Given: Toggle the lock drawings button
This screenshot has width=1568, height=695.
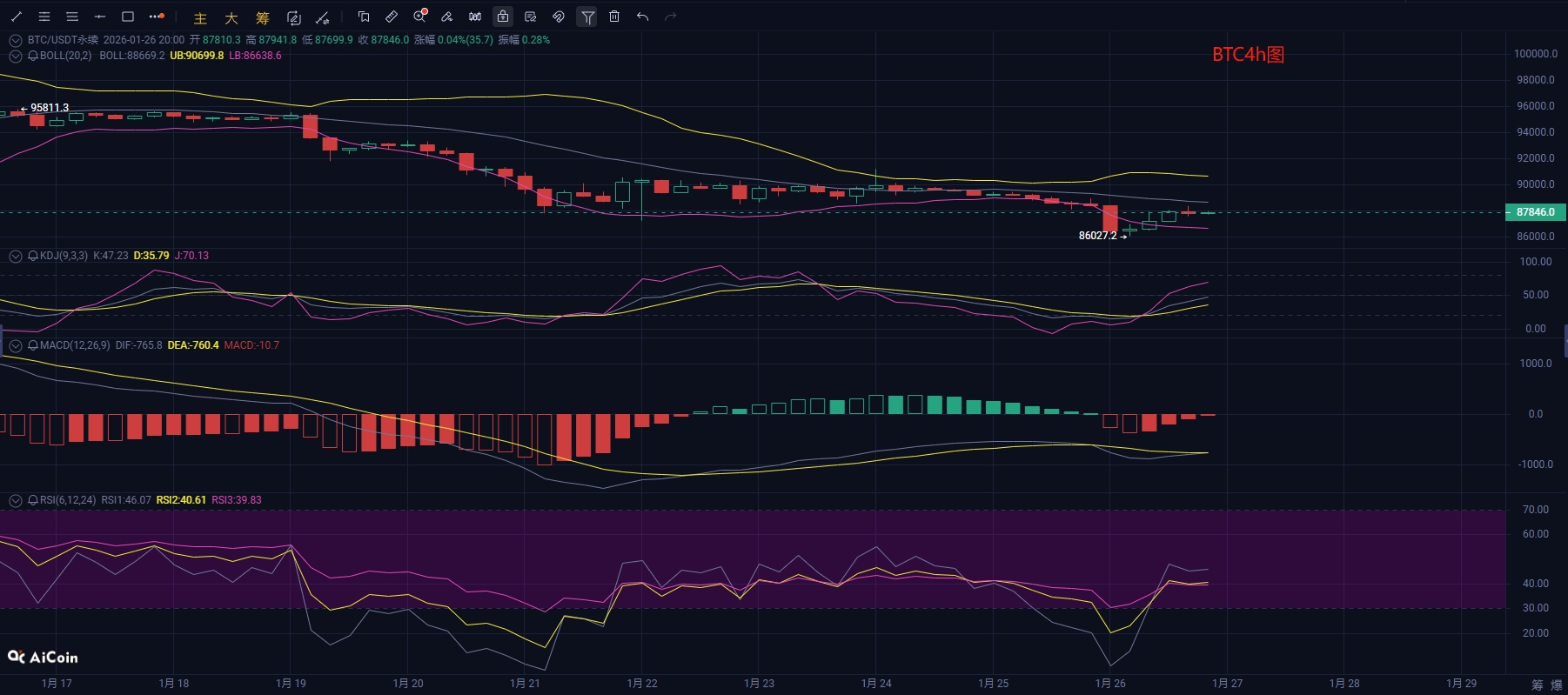Looking at the screenshot, I should tap(503, 17).
